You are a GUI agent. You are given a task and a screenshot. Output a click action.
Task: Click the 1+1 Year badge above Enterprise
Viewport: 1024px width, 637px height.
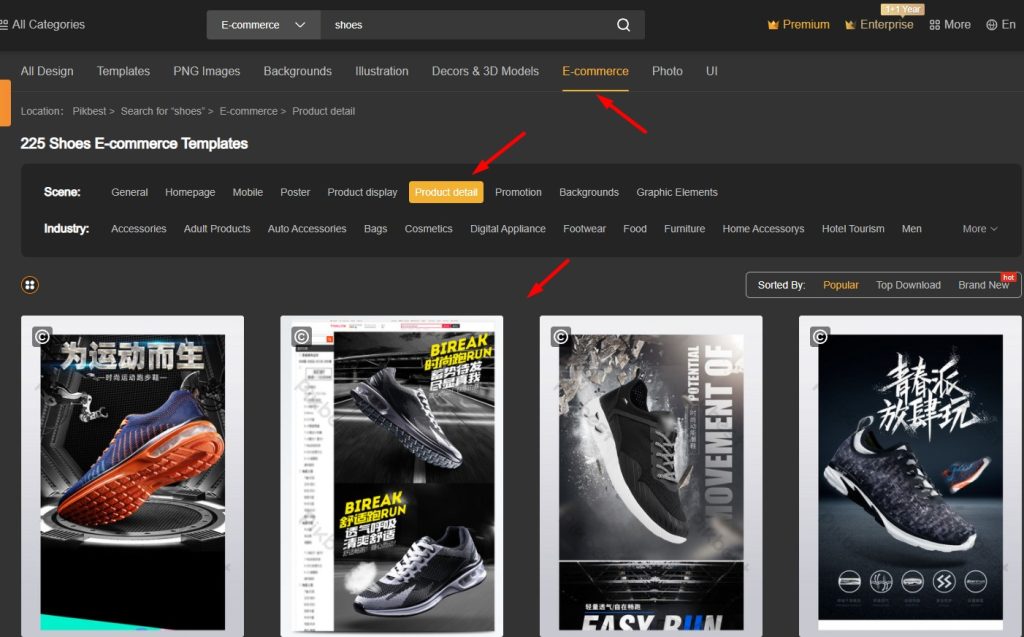pos(903,9)
